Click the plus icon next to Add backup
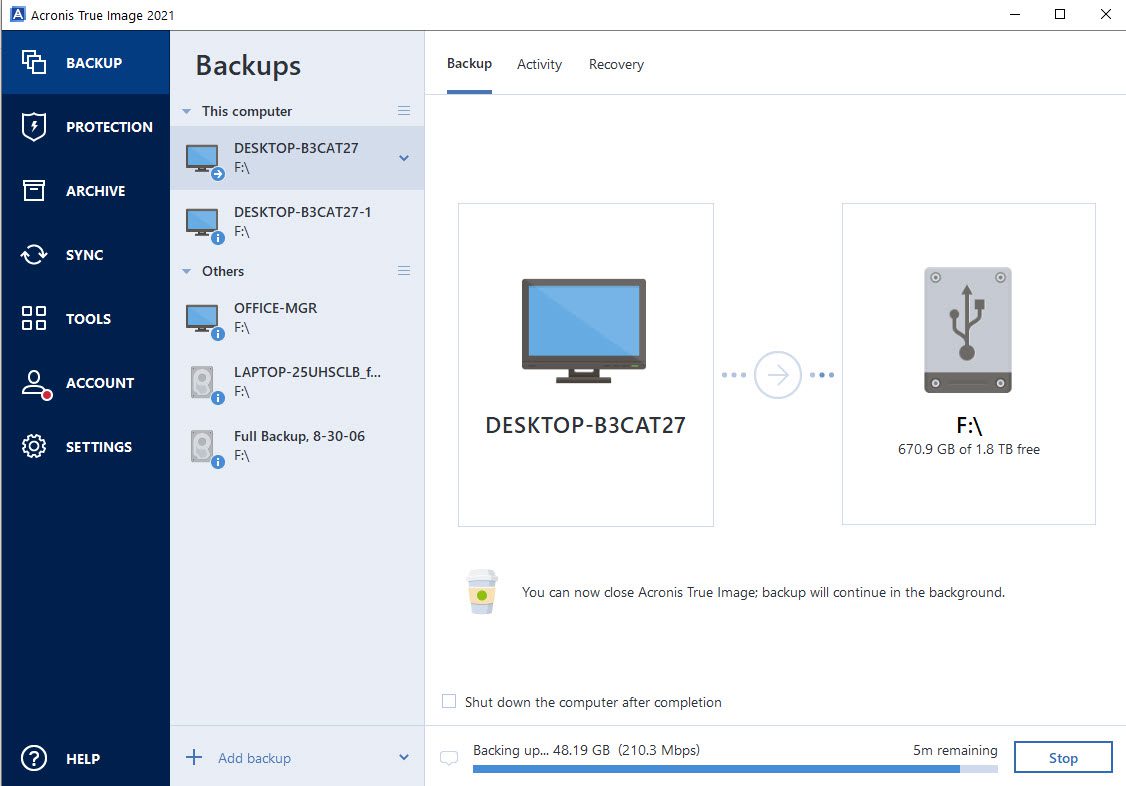This screenshot has width=1126, height=786. (194, 757)
